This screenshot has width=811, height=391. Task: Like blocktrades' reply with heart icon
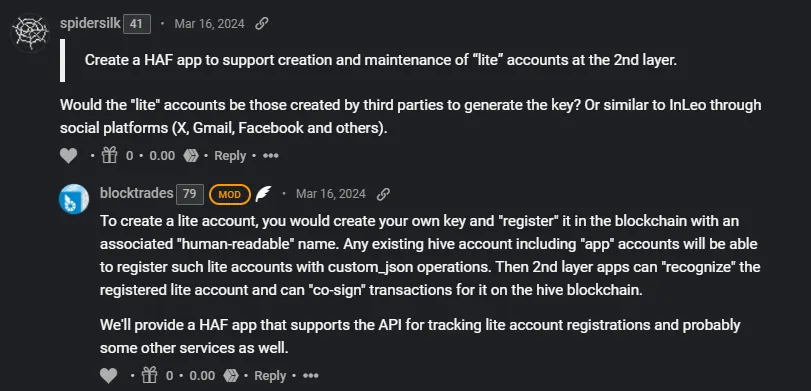click(x=108, y=375)
